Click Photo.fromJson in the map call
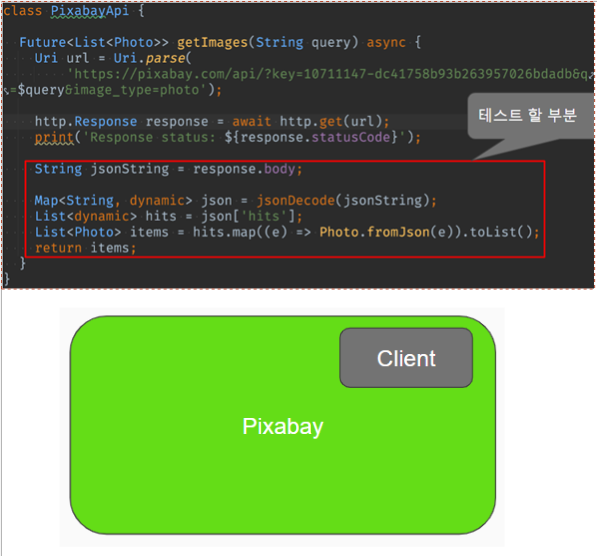 pos(375,232)
